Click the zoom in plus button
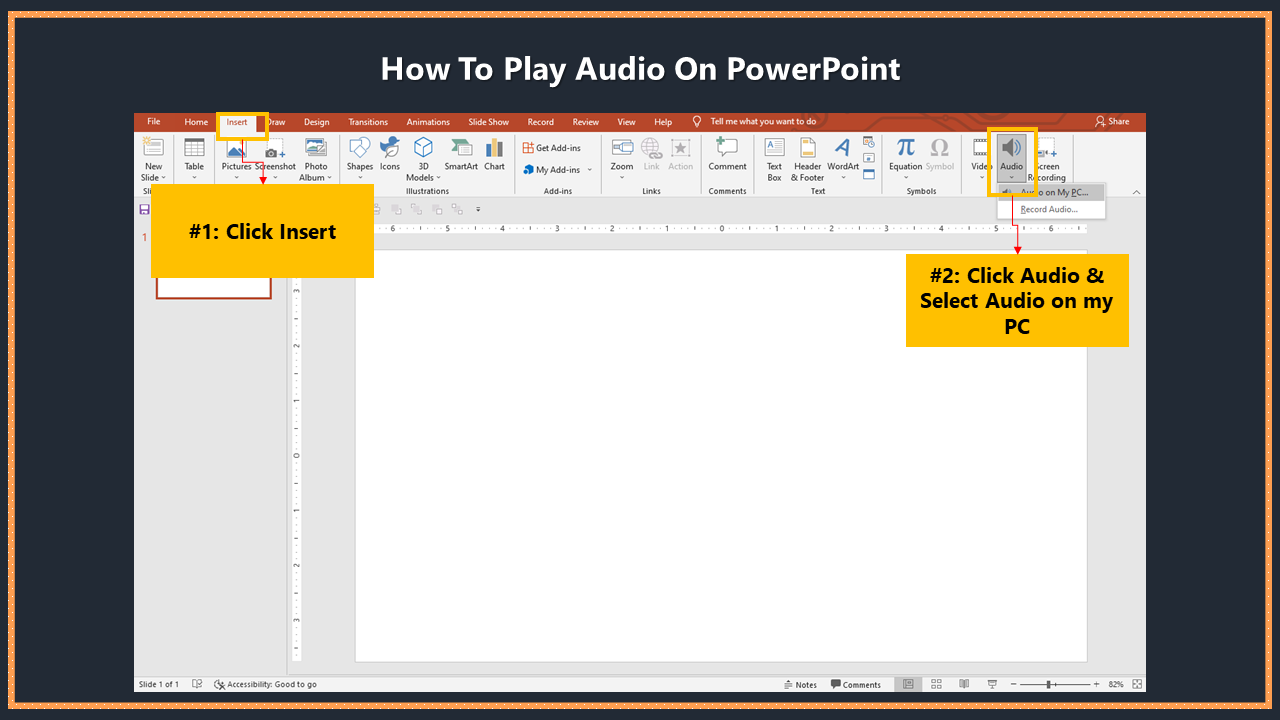Viewport: 1280px width, 720px height. pyautogui.click(x=1096, y=684)
